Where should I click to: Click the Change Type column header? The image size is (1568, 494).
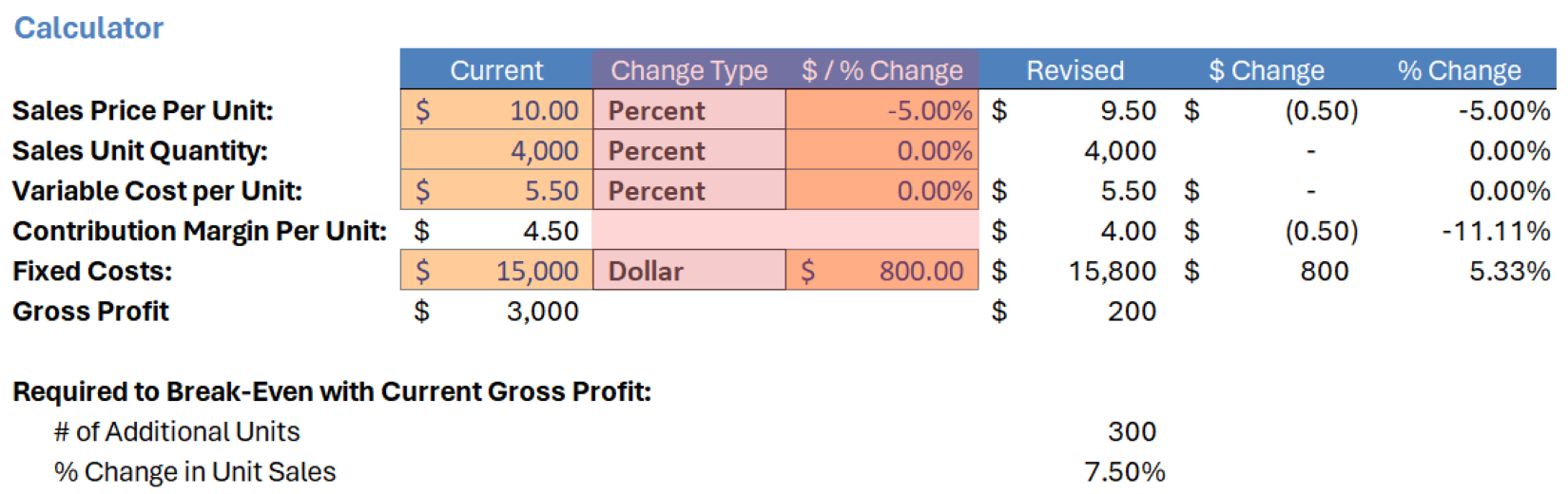[688, 70]
